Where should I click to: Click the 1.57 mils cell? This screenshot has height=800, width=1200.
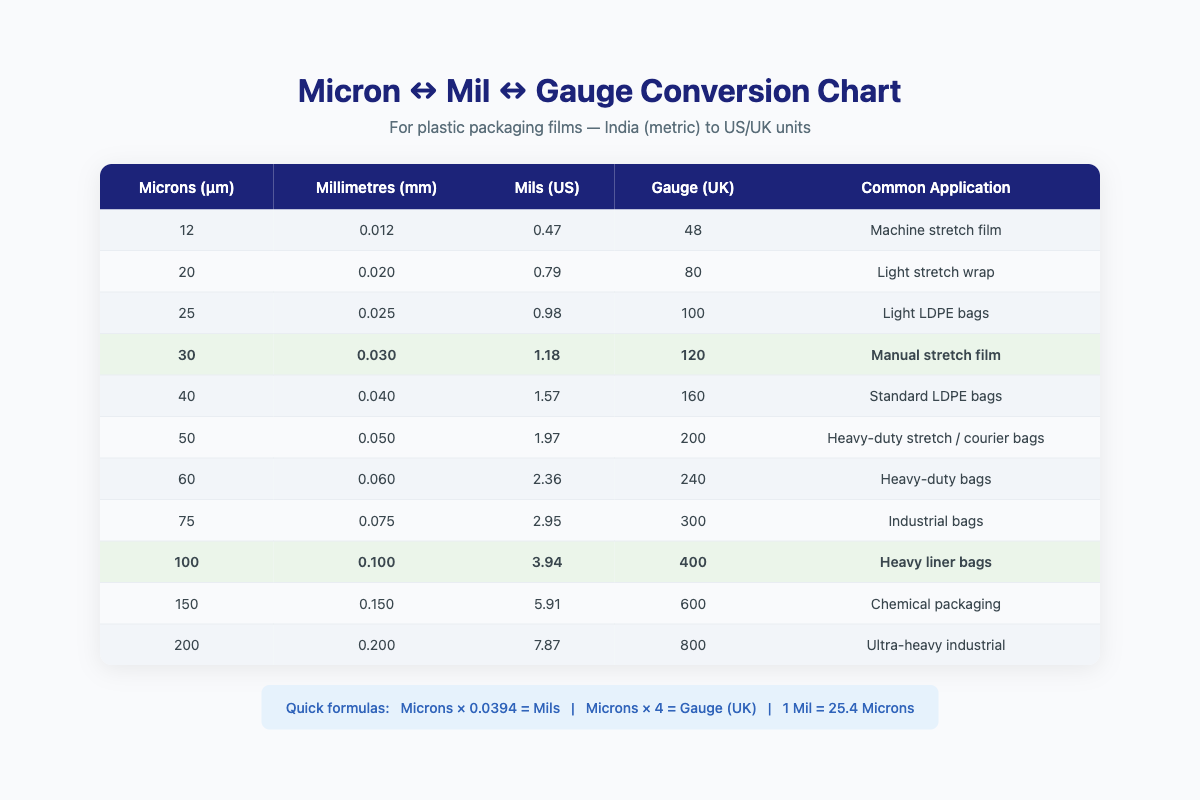coord(546,396)
